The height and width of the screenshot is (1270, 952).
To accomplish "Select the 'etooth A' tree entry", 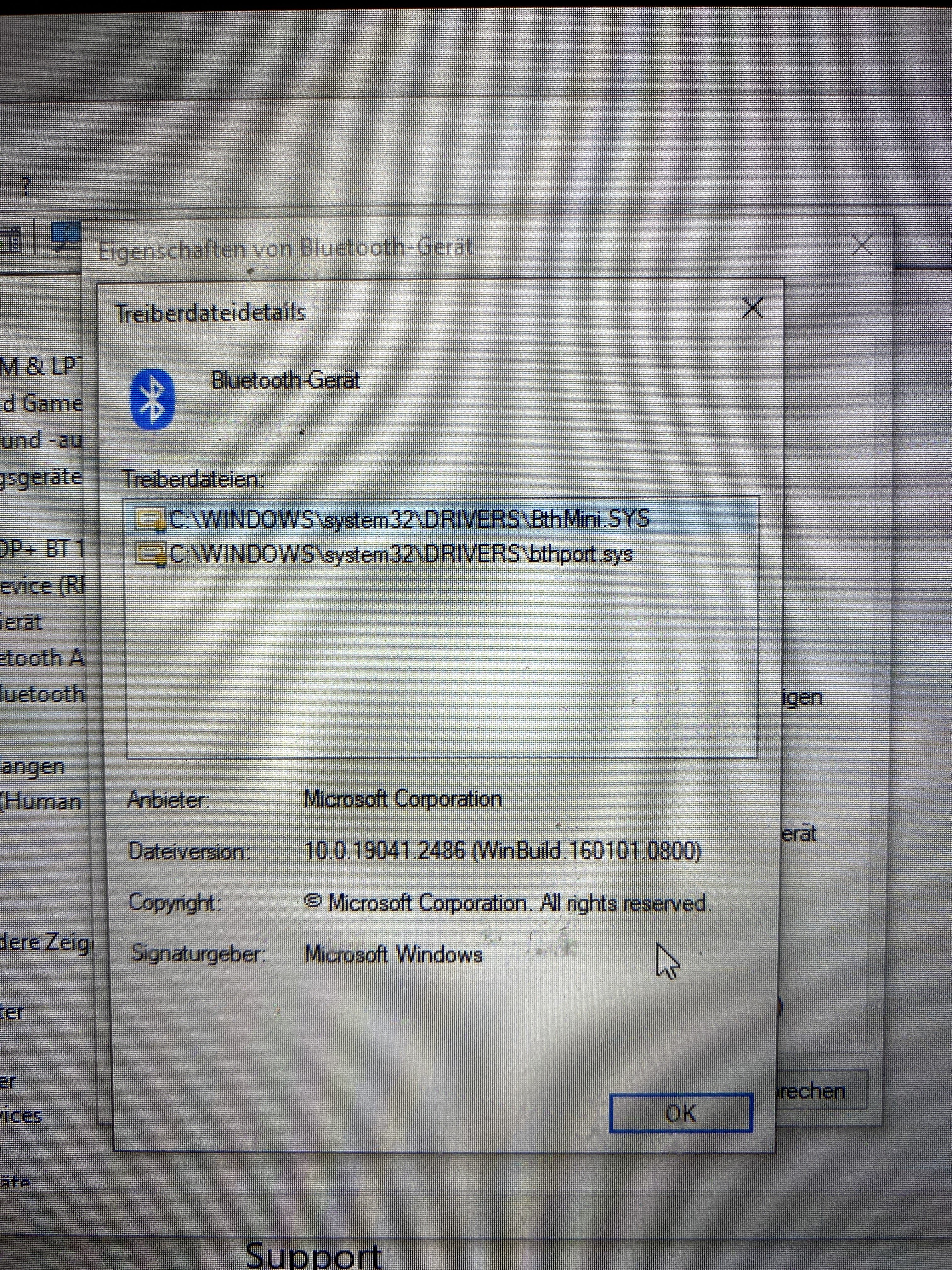I will tap(41, 658).
